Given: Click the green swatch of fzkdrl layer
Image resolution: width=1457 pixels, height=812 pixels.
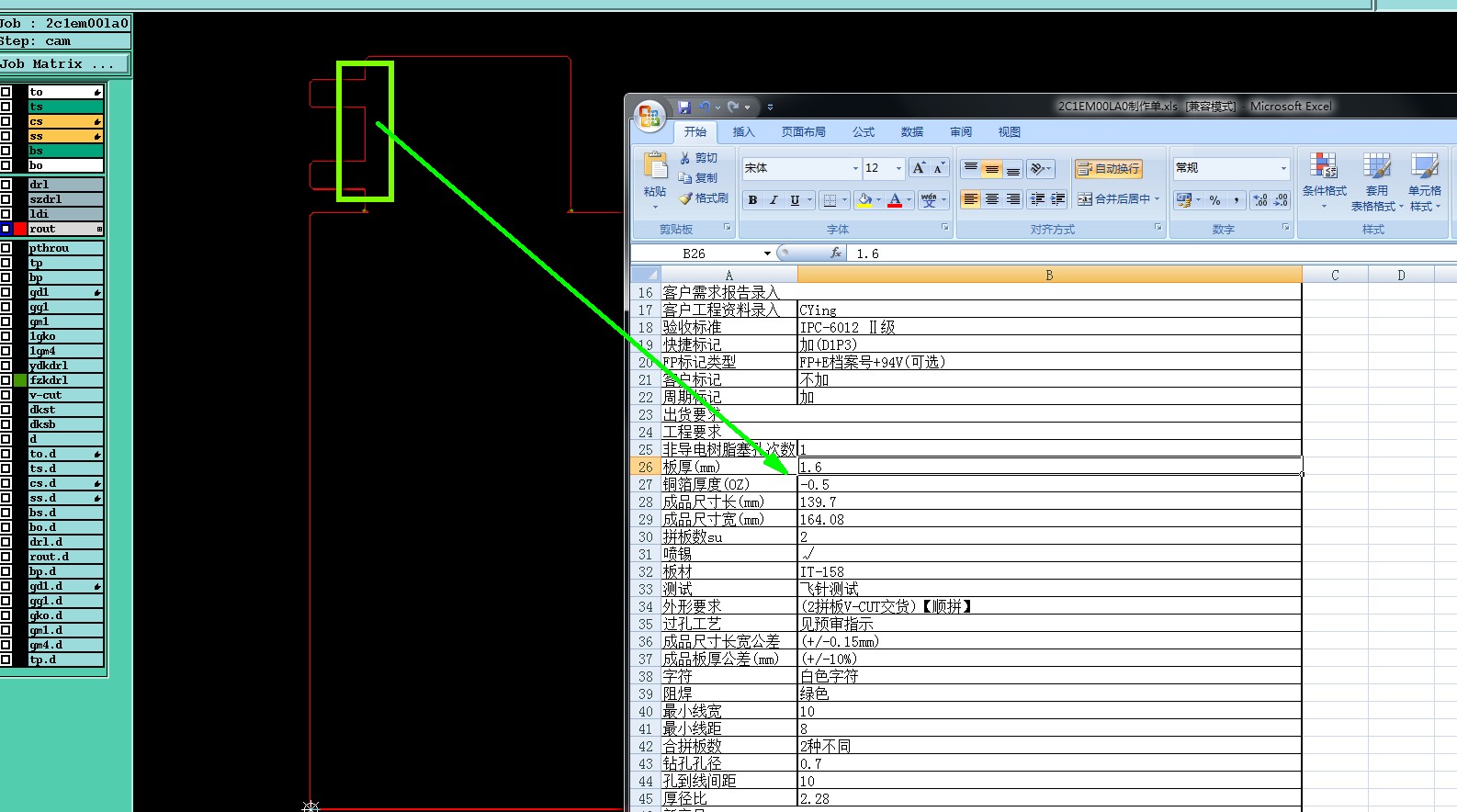Looking at the screenshot, I should click(x=20, y=380).
